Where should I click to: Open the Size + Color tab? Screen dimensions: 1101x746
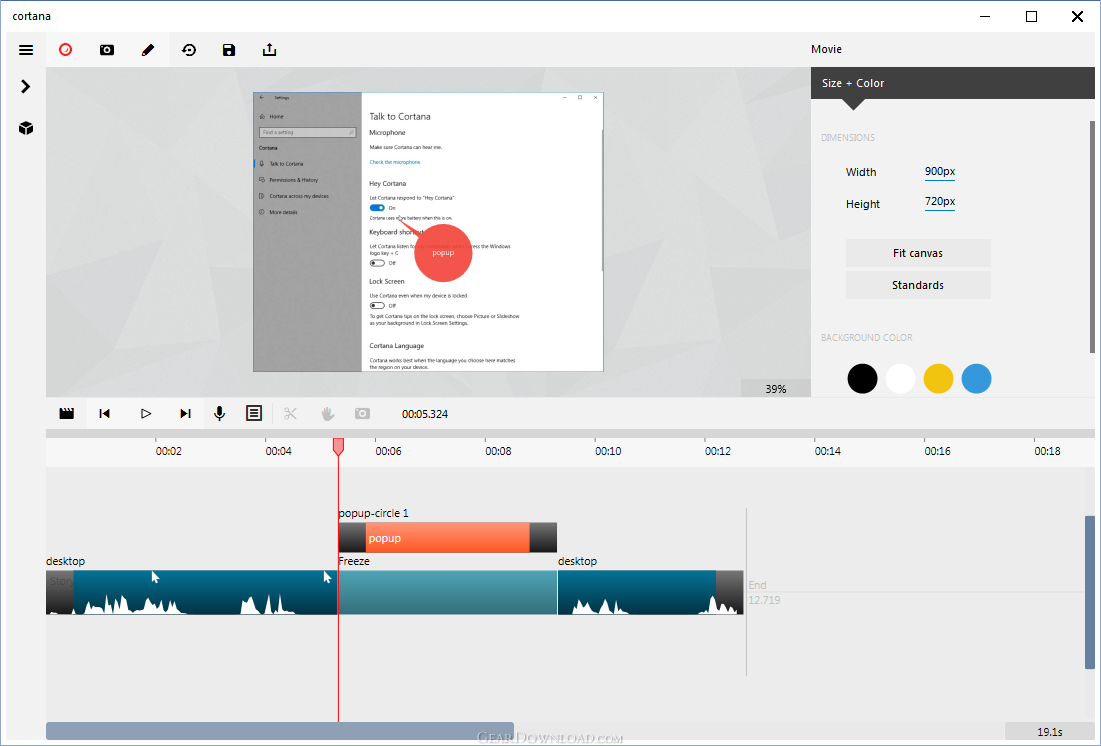pos(952,83)
